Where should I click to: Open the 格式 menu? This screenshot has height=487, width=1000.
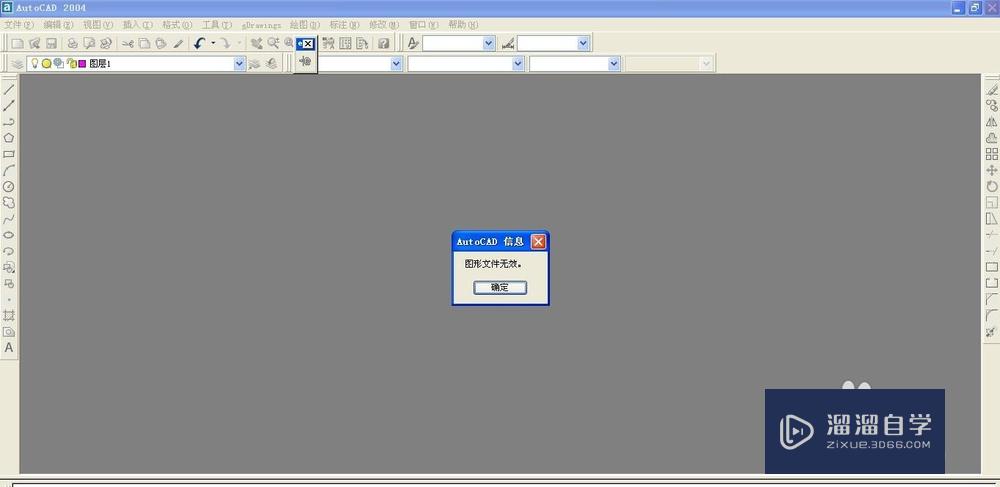(177, 25)
